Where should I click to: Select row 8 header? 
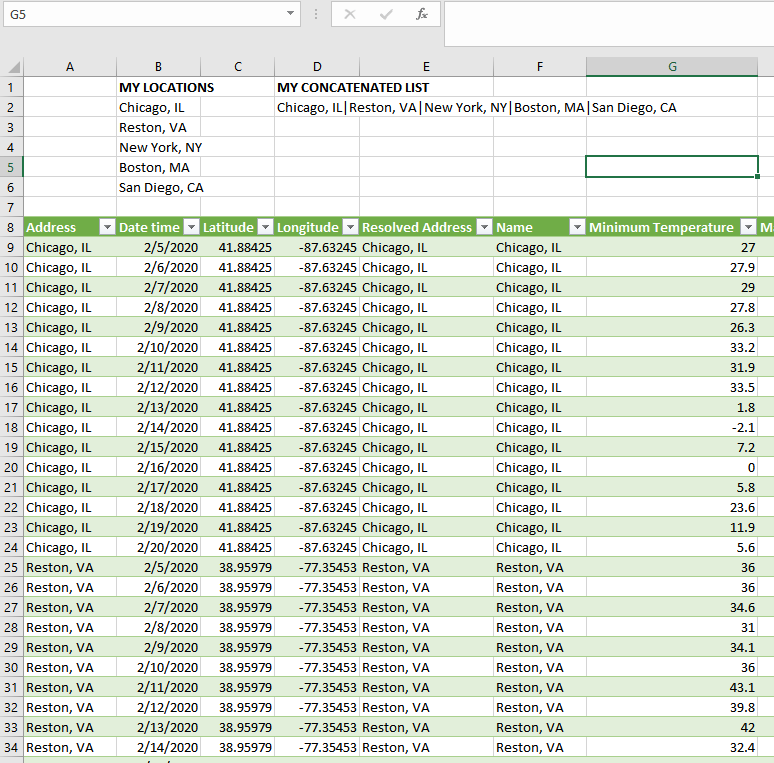11,227
